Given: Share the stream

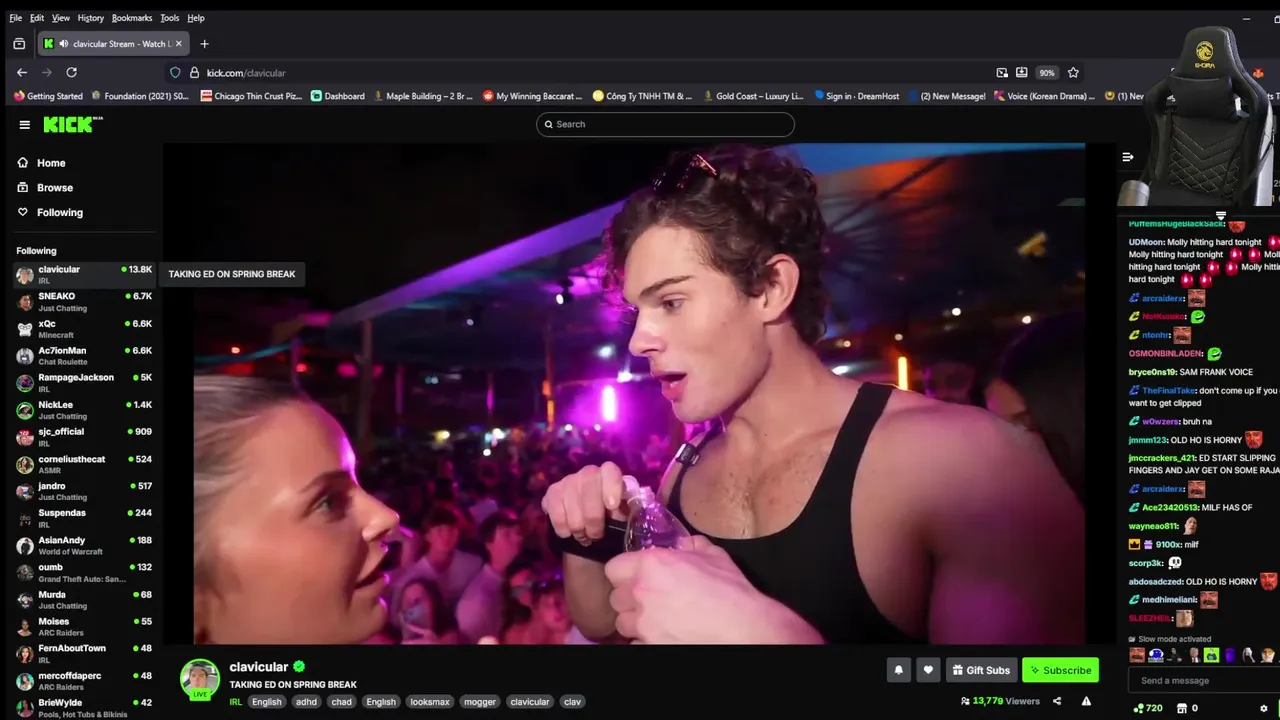Looking at the screenshot, I should [1057, 702].
